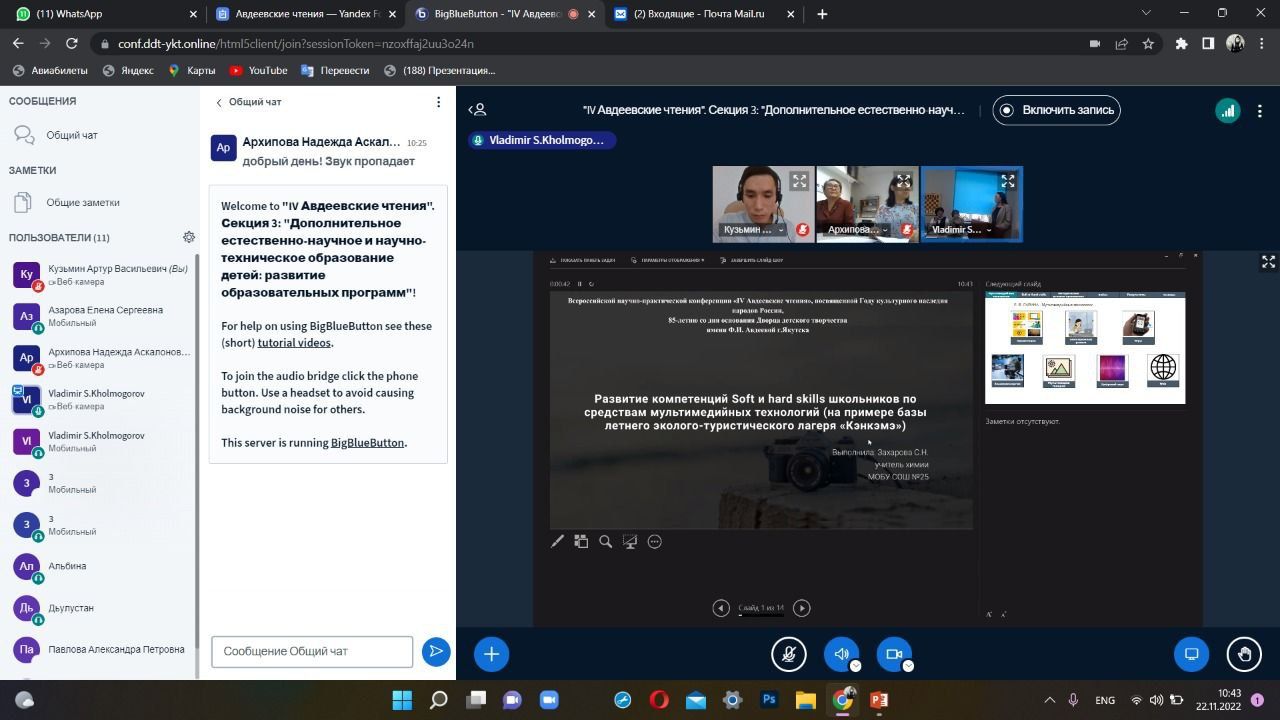The height and width of the screenshot is (720, 1280).
Task: Toggle the webcam sharing button
Action: (x=894, y=654)
